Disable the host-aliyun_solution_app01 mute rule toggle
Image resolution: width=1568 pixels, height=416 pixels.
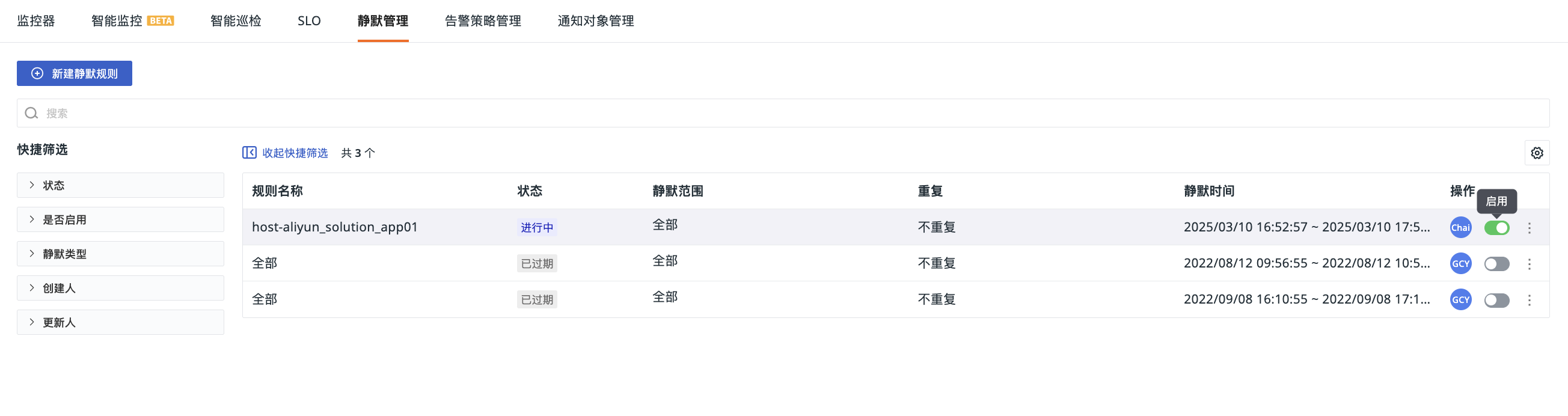[1496, 227]
